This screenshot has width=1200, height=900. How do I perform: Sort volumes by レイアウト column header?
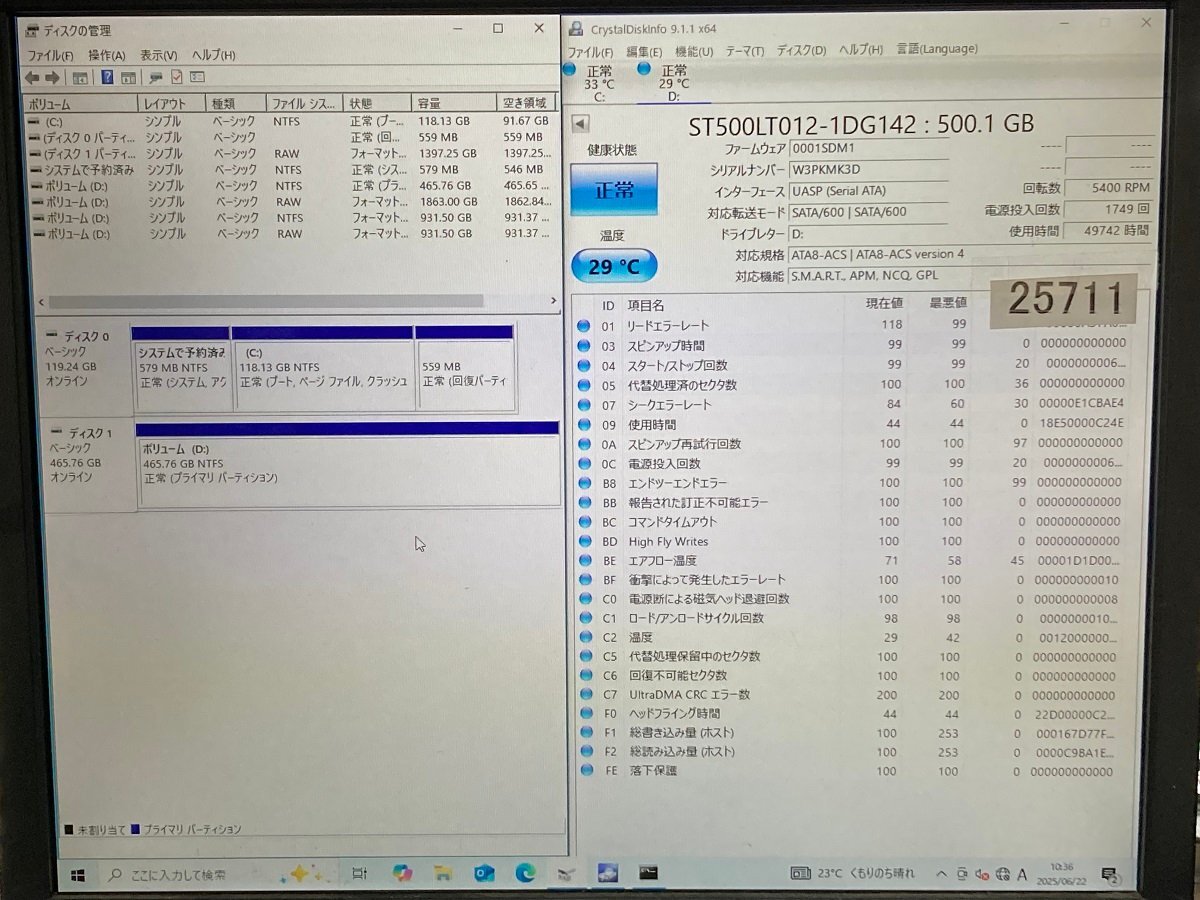pyautogui.click(x=172, y=104)
